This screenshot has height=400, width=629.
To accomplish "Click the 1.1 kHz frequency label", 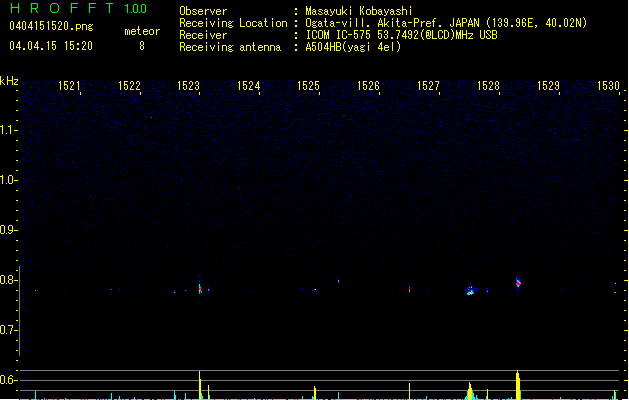I will (x=8, y=130).
